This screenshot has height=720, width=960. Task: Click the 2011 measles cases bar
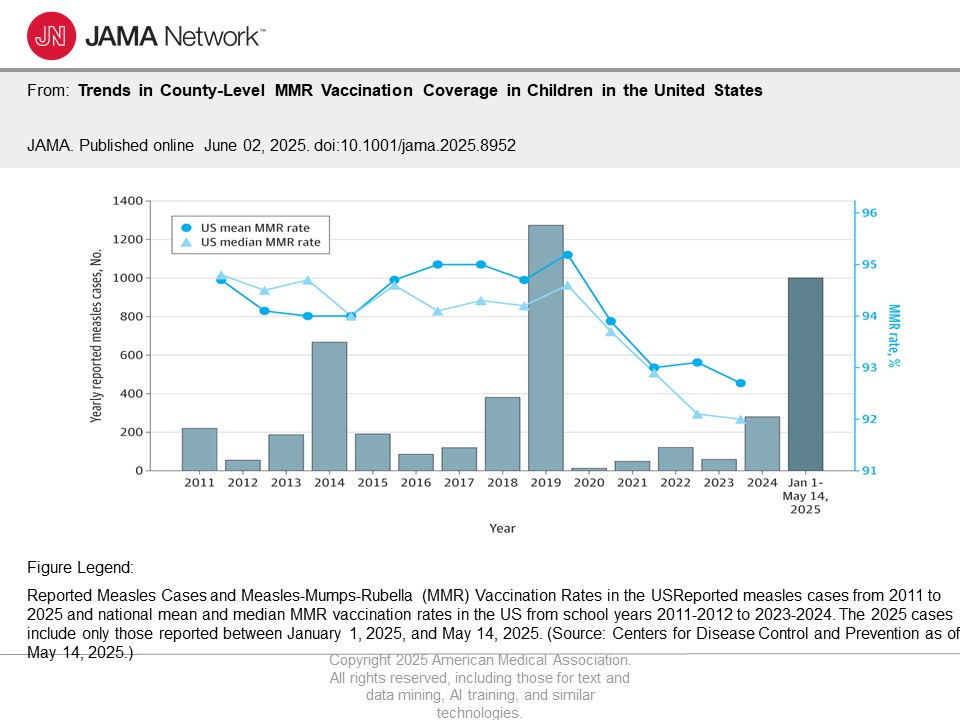click(199, 449)
